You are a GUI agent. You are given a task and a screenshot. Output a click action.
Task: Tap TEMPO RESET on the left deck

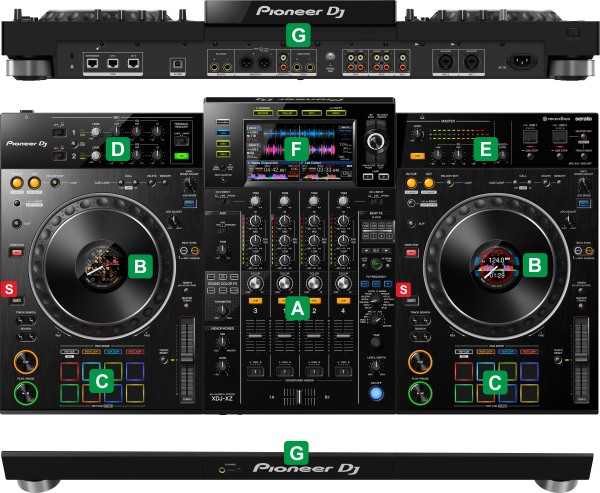(164, 360)
